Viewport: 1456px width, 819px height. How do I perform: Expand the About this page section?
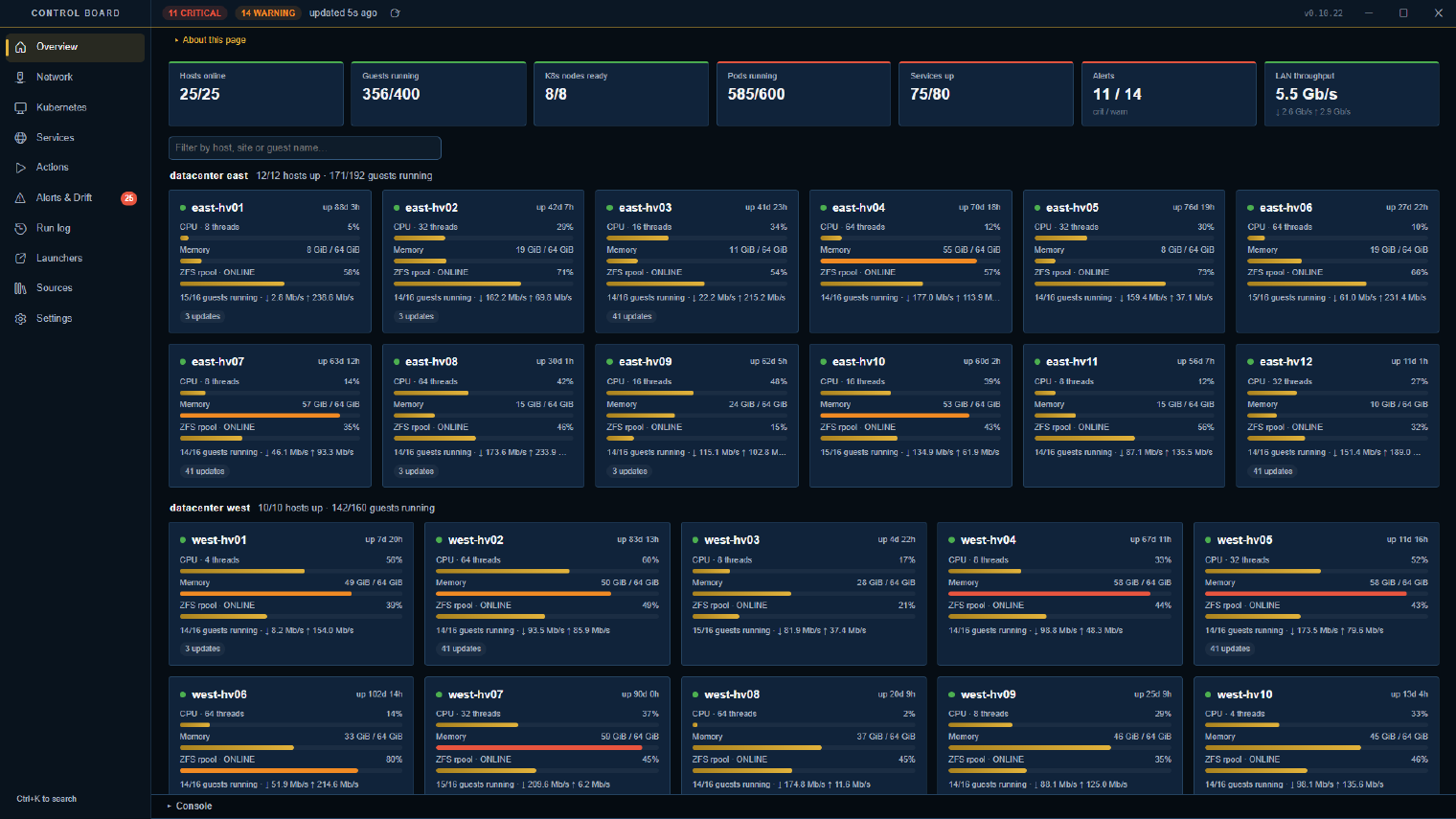tap(210, 40)
